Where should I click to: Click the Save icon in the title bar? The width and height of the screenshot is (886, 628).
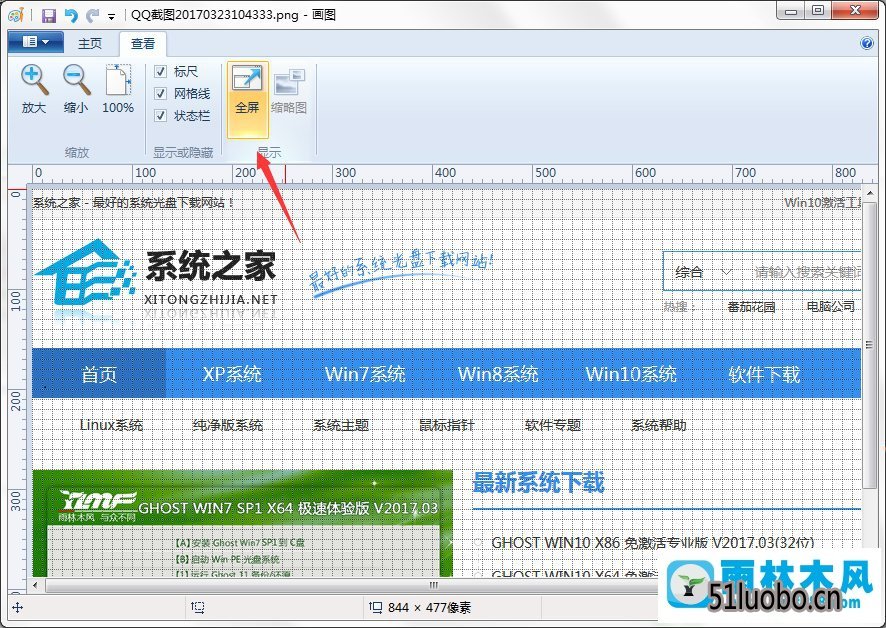click(49, 15)
